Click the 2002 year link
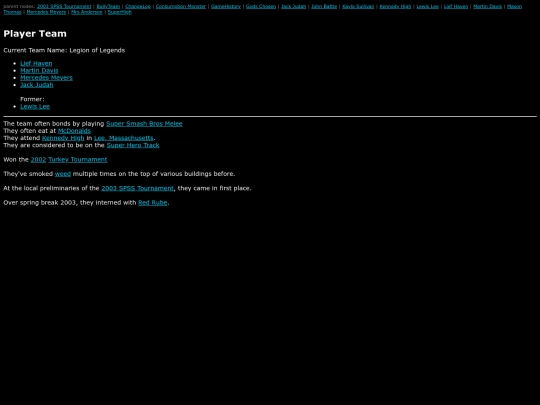Screen dimensions: 540x405 [38, 160]
